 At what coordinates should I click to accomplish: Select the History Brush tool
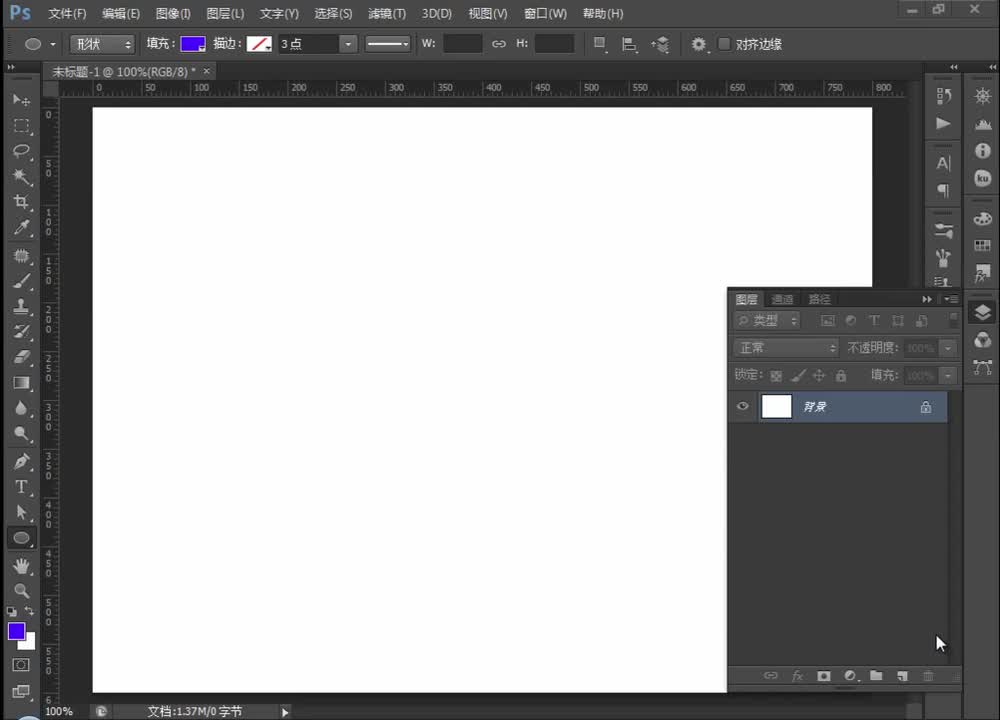tap(21, 332)
